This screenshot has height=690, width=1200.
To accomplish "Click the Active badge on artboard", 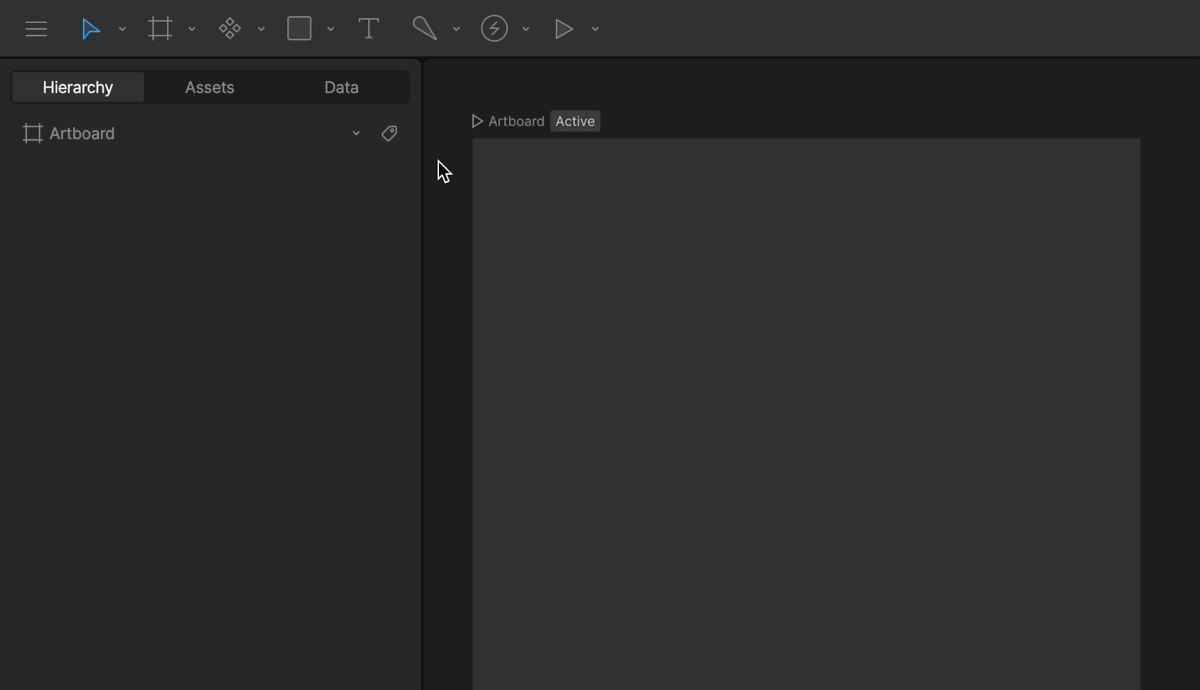I will (575, 121).
